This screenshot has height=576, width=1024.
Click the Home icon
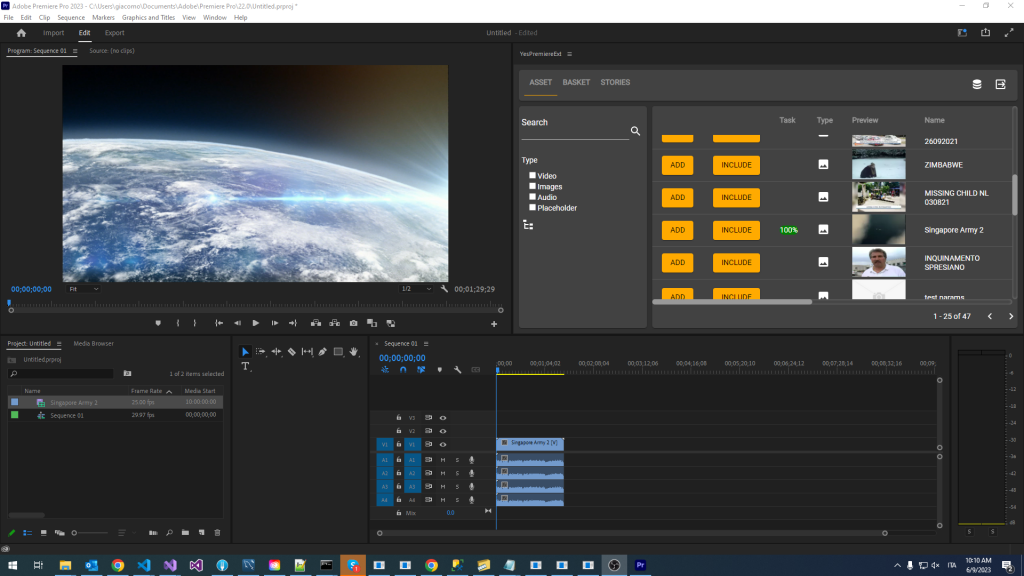[x=21, y=33]
